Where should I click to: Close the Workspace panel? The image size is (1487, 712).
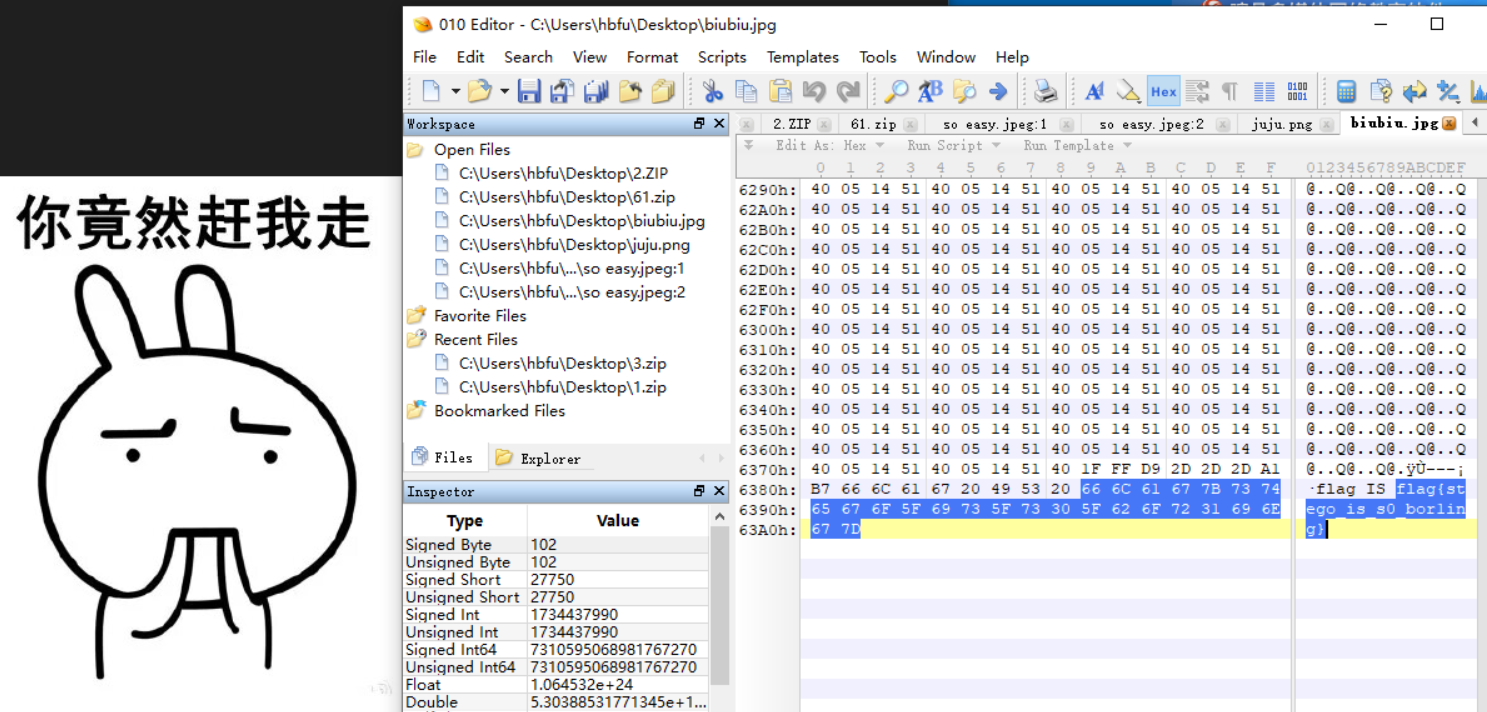click(x=719, y=124)
